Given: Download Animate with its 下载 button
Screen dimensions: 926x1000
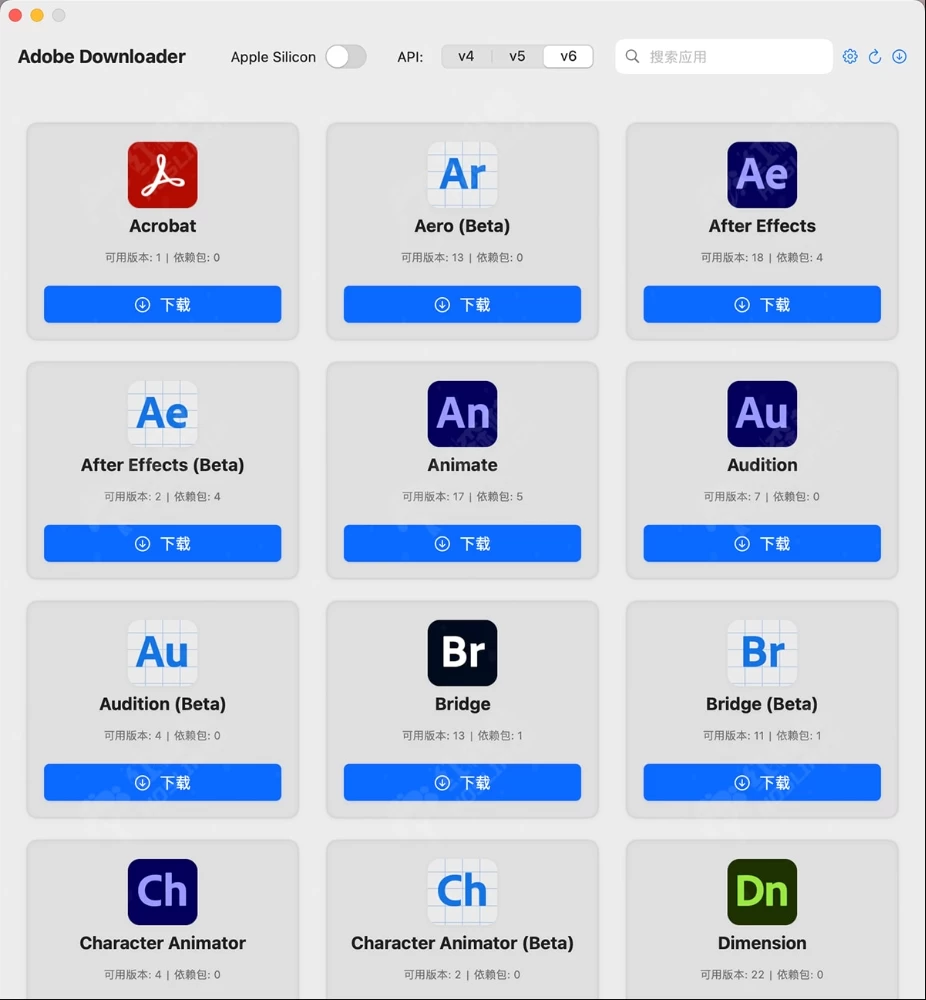Looking at the screenshot, I should point(462,543).
